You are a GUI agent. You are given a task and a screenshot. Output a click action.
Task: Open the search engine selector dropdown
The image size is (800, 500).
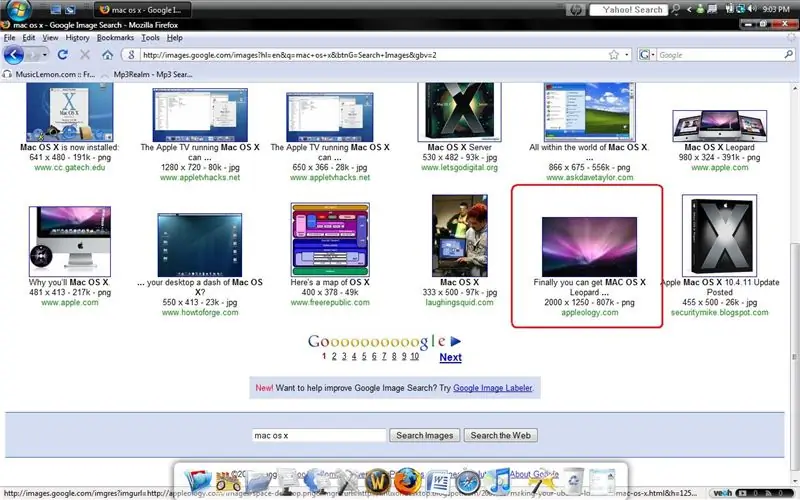point(647,55)
